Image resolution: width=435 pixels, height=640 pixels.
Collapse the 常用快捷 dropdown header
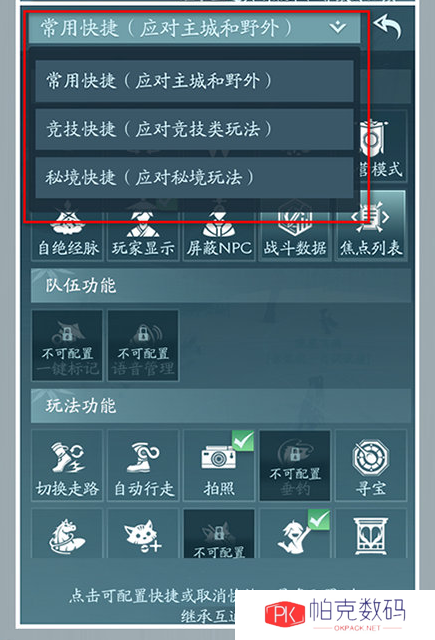[194, 28]
